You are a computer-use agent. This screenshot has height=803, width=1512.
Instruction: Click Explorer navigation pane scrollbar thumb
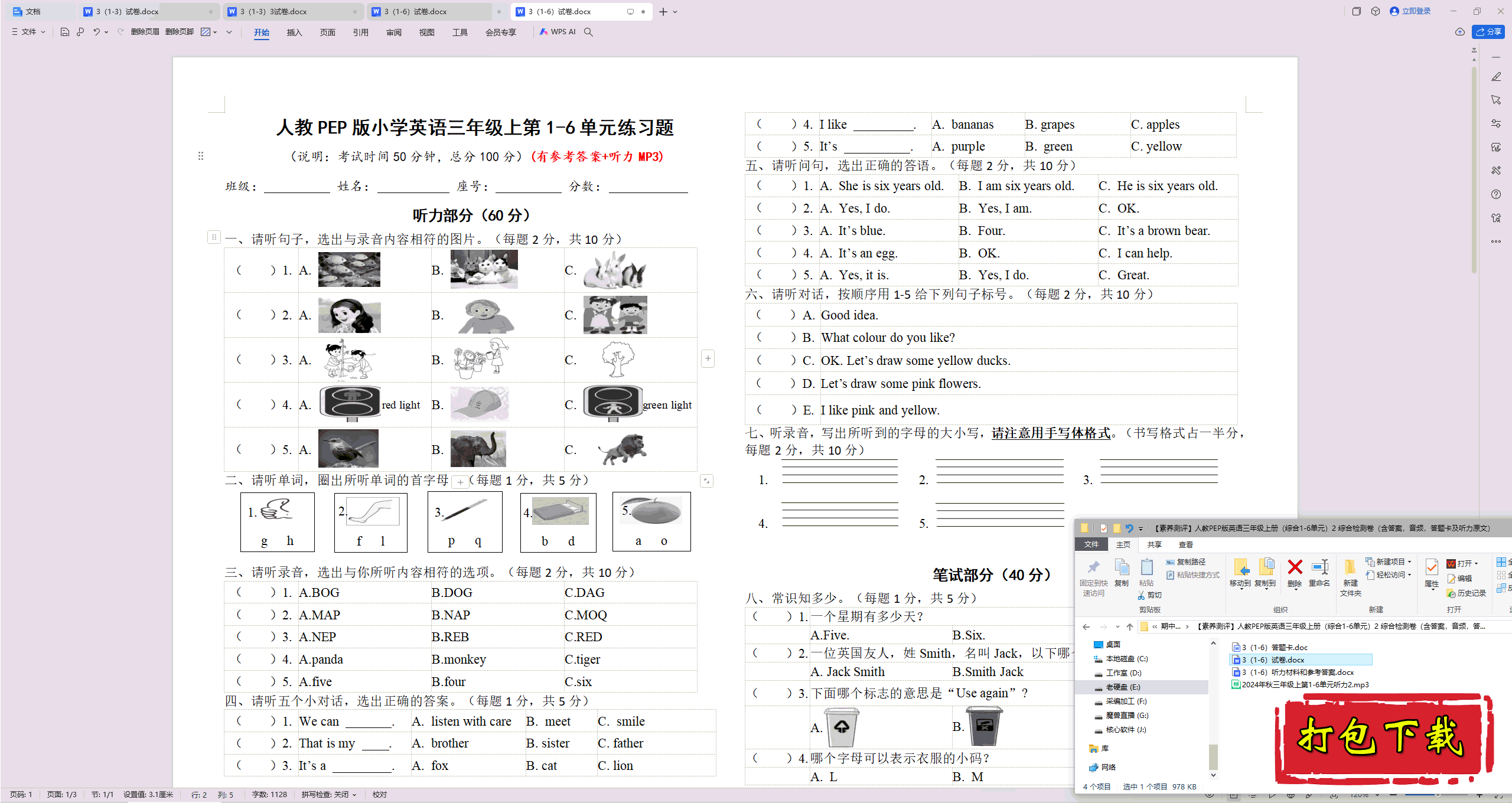point(1213,757)
